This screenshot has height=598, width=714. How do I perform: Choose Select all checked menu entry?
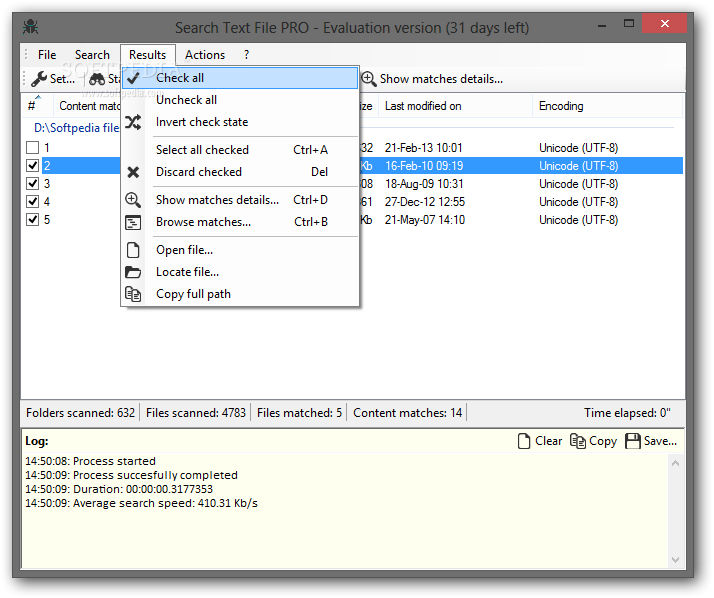pos(240,150)
